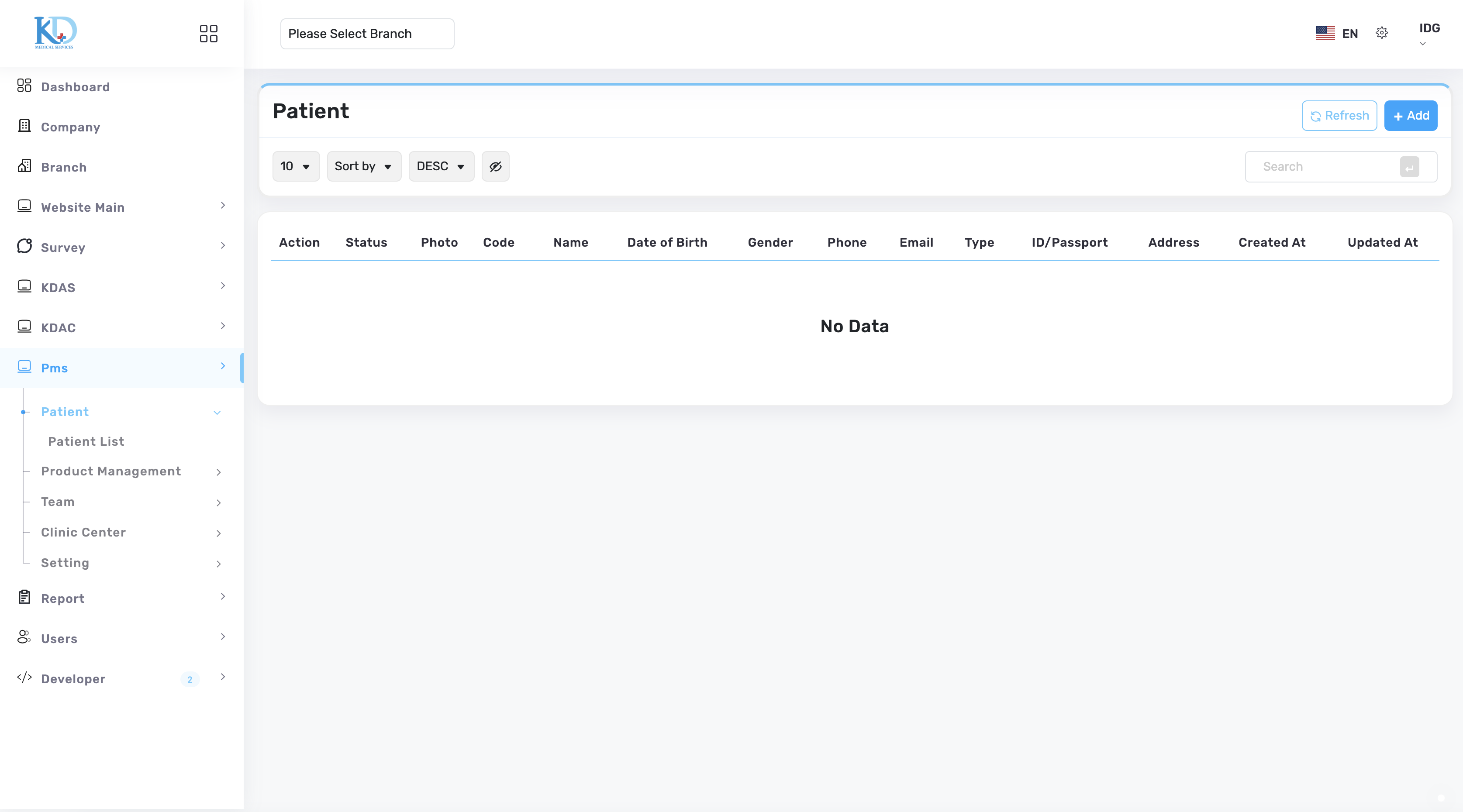The width and height of the screenshot is (1463, 812).
Task: Click the search enter icon button
Action: tap(1410, 167)
